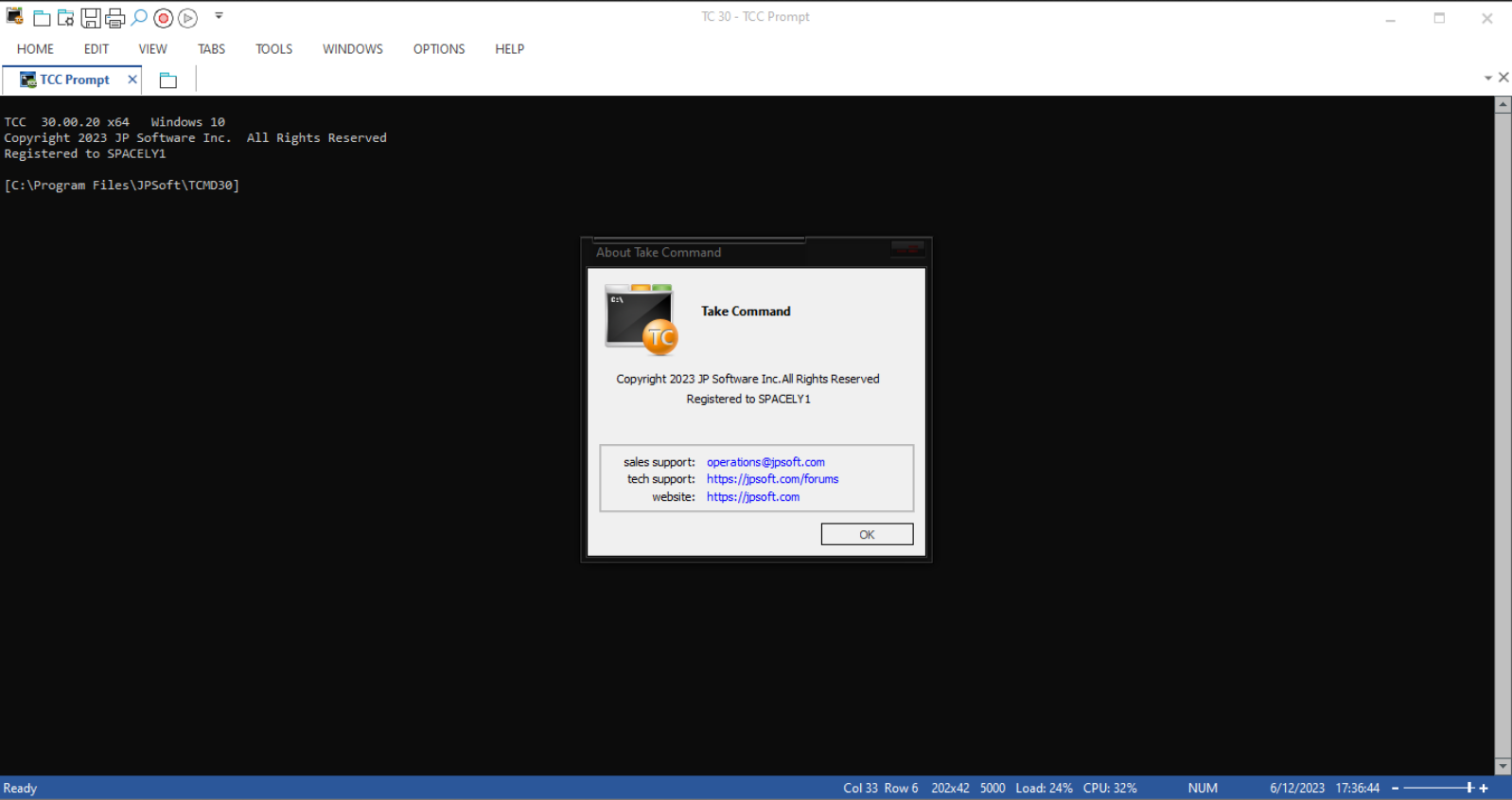Open the https://jpsoft.com/forums tech support link
This screenshot has height=800, width=1512.
(x=772, y=479)
